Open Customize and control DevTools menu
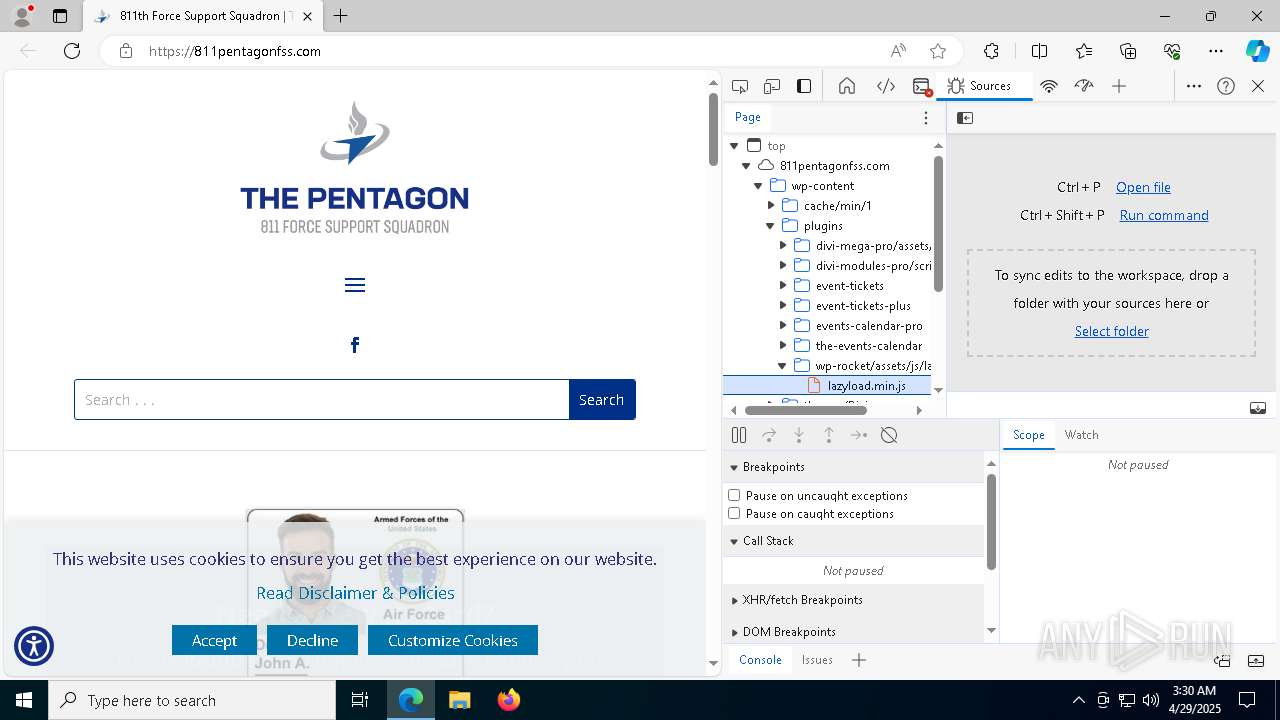Viewport: 1280px width, 720px height. (x=1194, y=86)
